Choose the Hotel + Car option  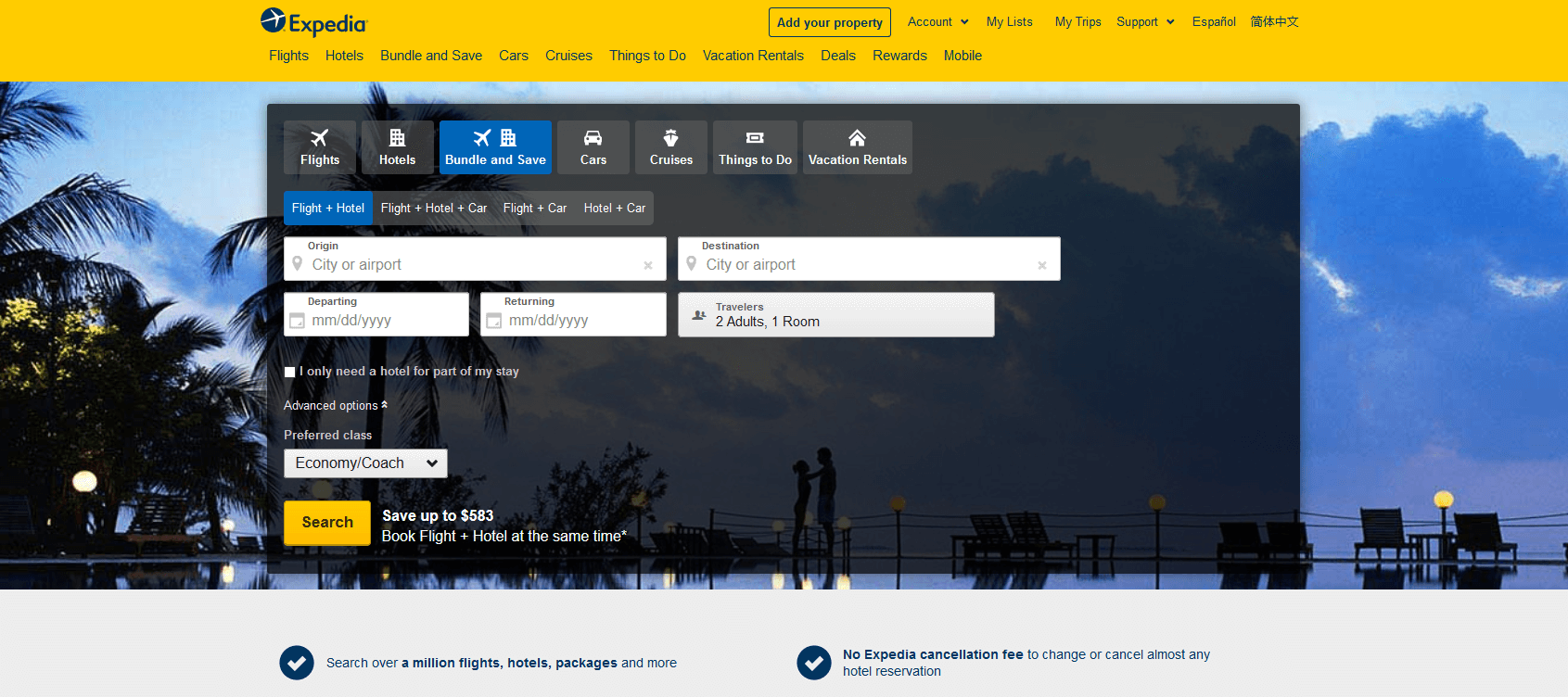(x=615, y=208)
